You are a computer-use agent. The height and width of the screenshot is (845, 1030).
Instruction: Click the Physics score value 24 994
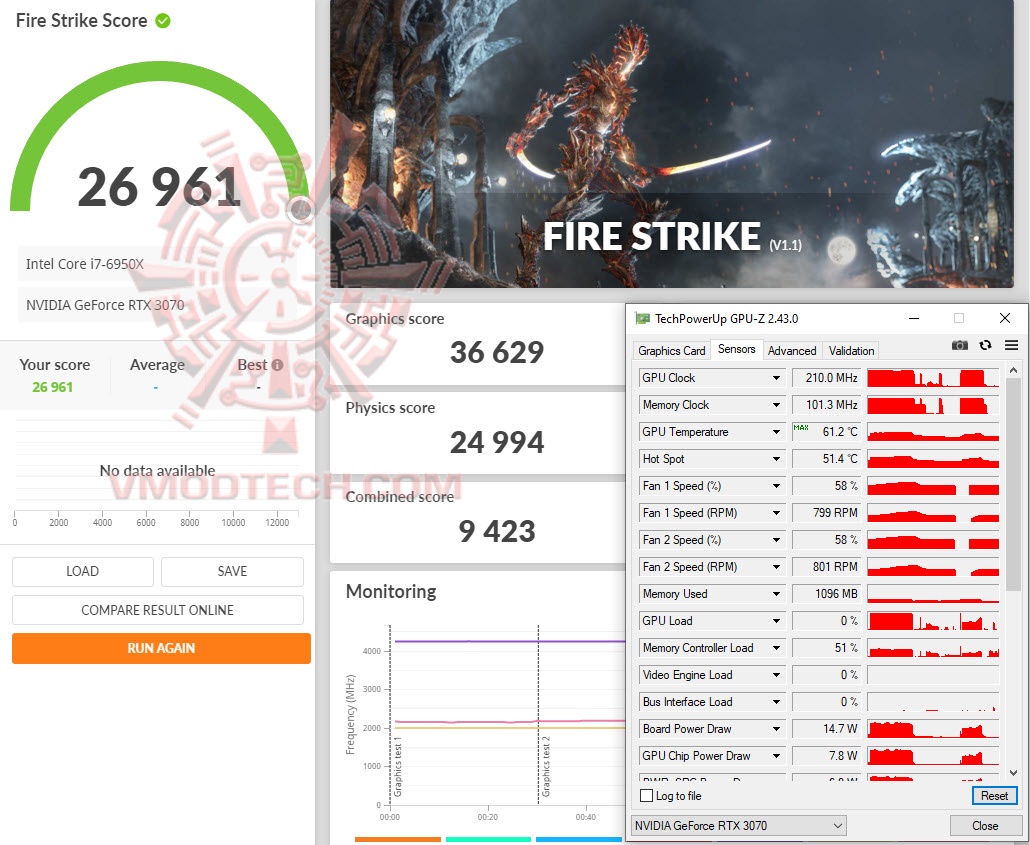pyautogui.click(x=497, y=442)
